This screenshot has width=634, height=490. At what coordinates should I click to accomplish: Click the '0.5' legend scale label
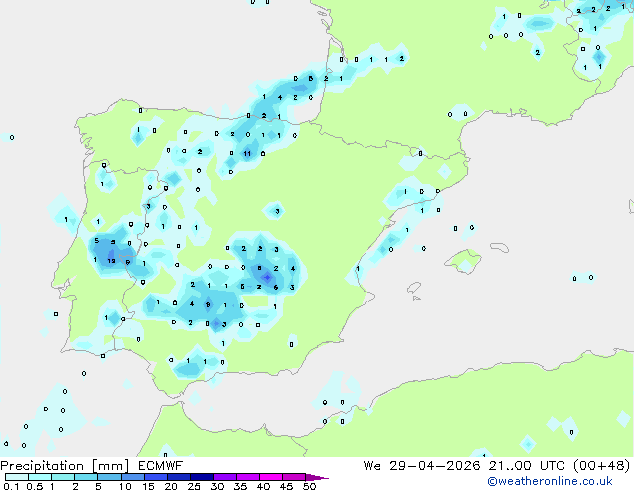click(x=35, y=486)
